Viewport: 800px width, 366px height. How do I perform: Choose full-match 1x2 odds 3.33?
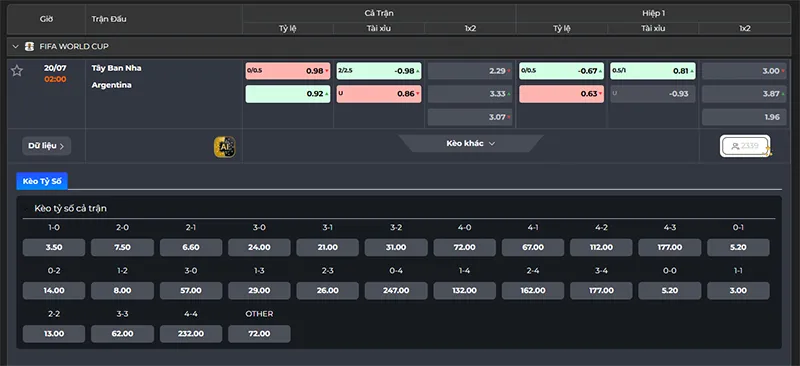coord(470,94)
